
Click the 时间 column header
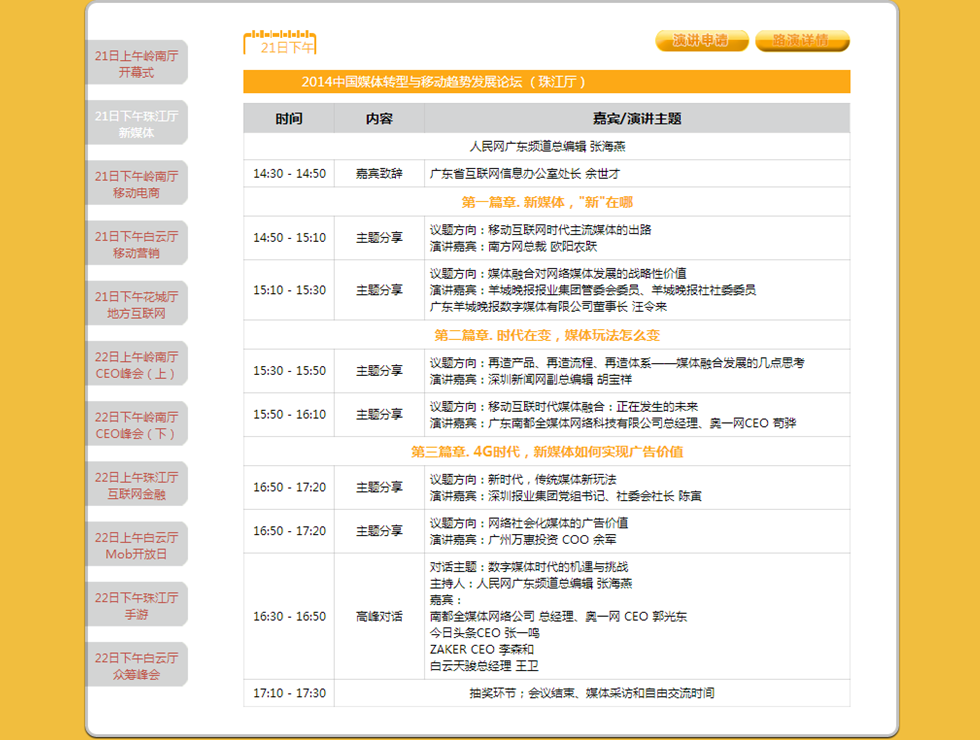click(289, 118)
